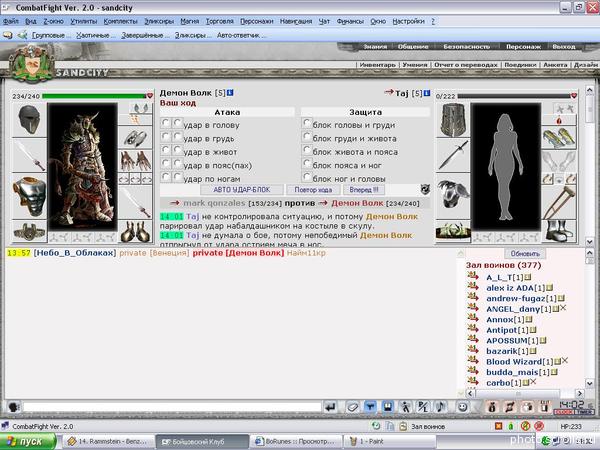Open the Эликсиры ... toolbar dropdown
The width and height of the screenshot is (600, 450).
193,35
